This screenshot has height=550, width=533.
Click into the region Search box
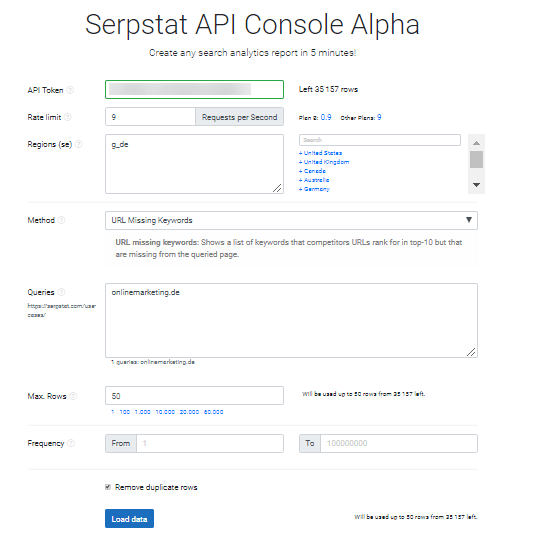tap(380, 140)
